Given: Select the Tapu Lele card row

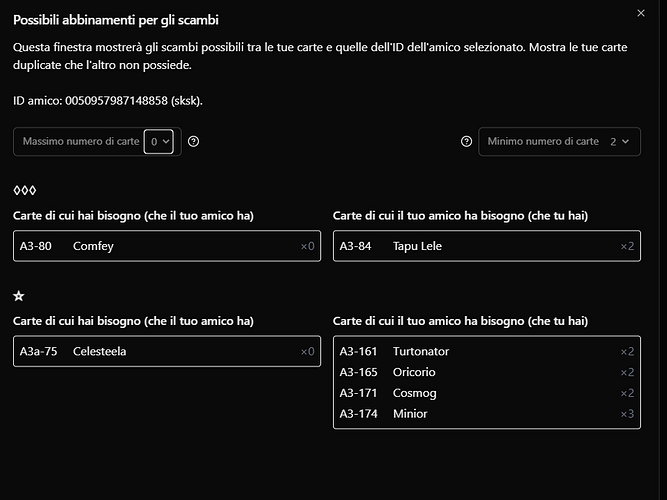Looking at the screenshot, I should [486, 246].
